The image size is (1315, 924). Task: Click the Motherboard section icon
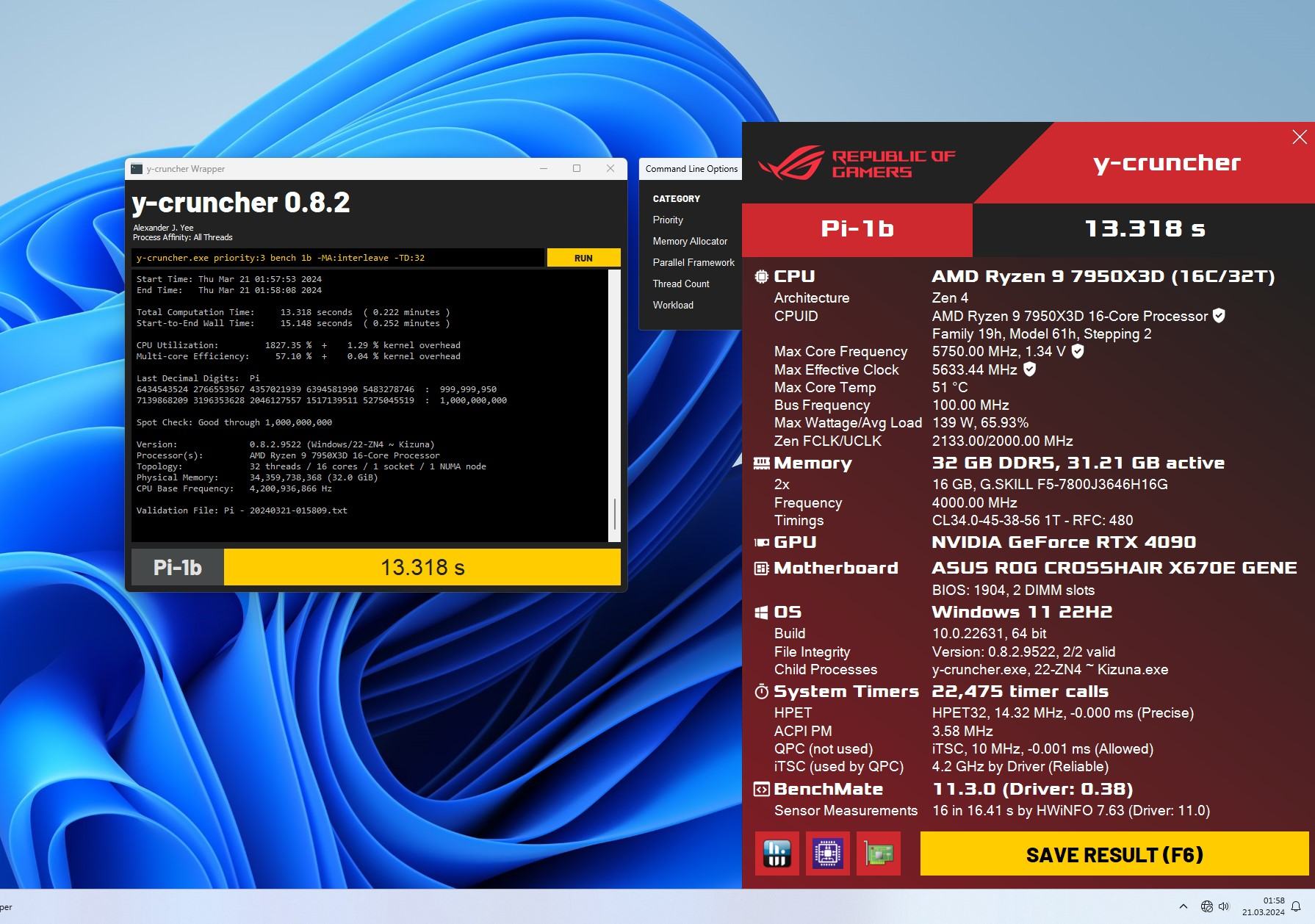(762, 569)
